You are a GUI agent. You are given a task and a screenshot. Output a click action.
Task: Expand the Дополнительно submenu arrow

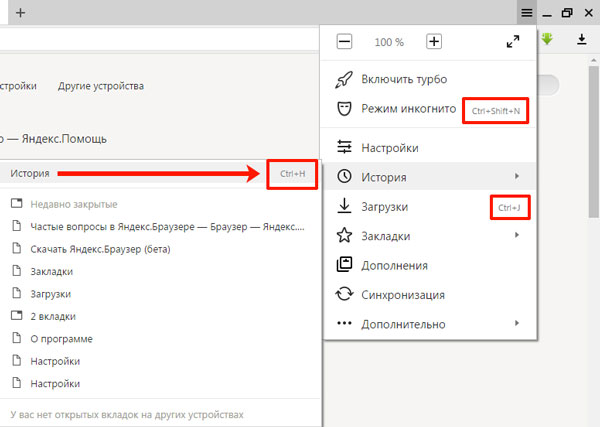[517, 324]
